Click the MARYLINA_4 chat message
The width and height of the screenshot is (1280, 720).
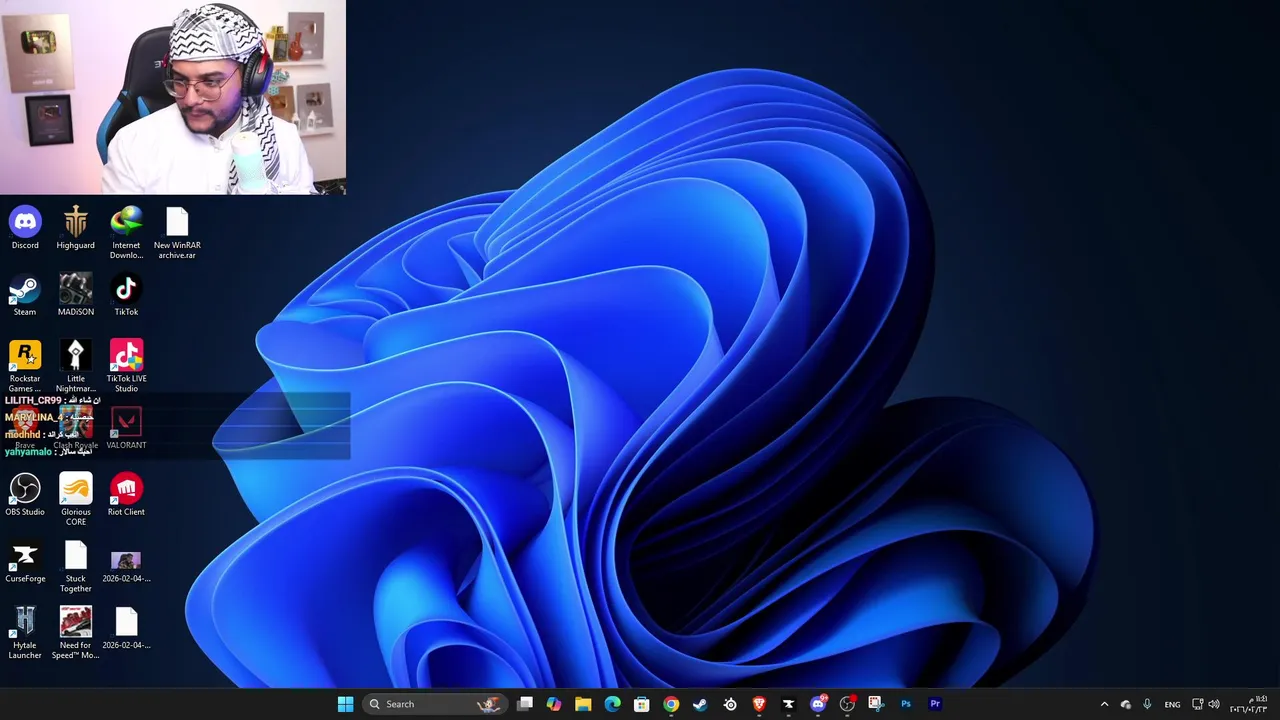pos(49,417)
